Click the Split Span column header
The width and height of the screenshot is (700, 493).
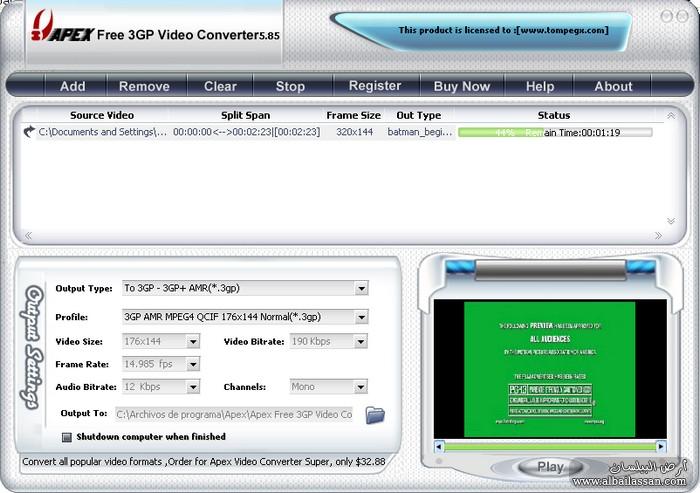tap(246, 115)
